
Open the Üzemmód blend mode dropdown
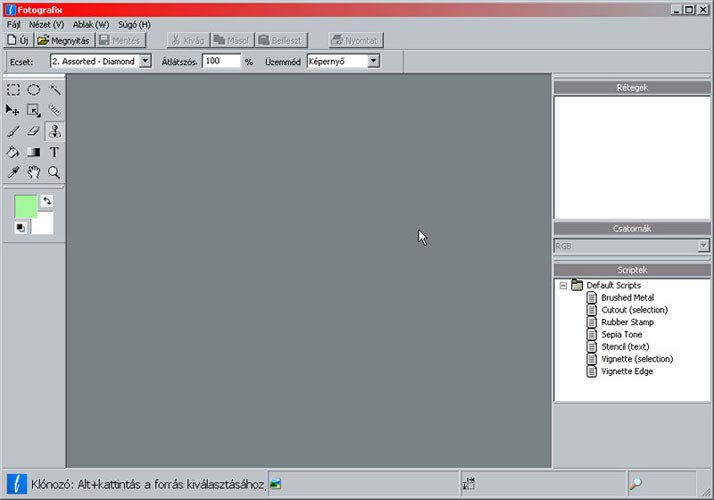(x=373, y=61)
